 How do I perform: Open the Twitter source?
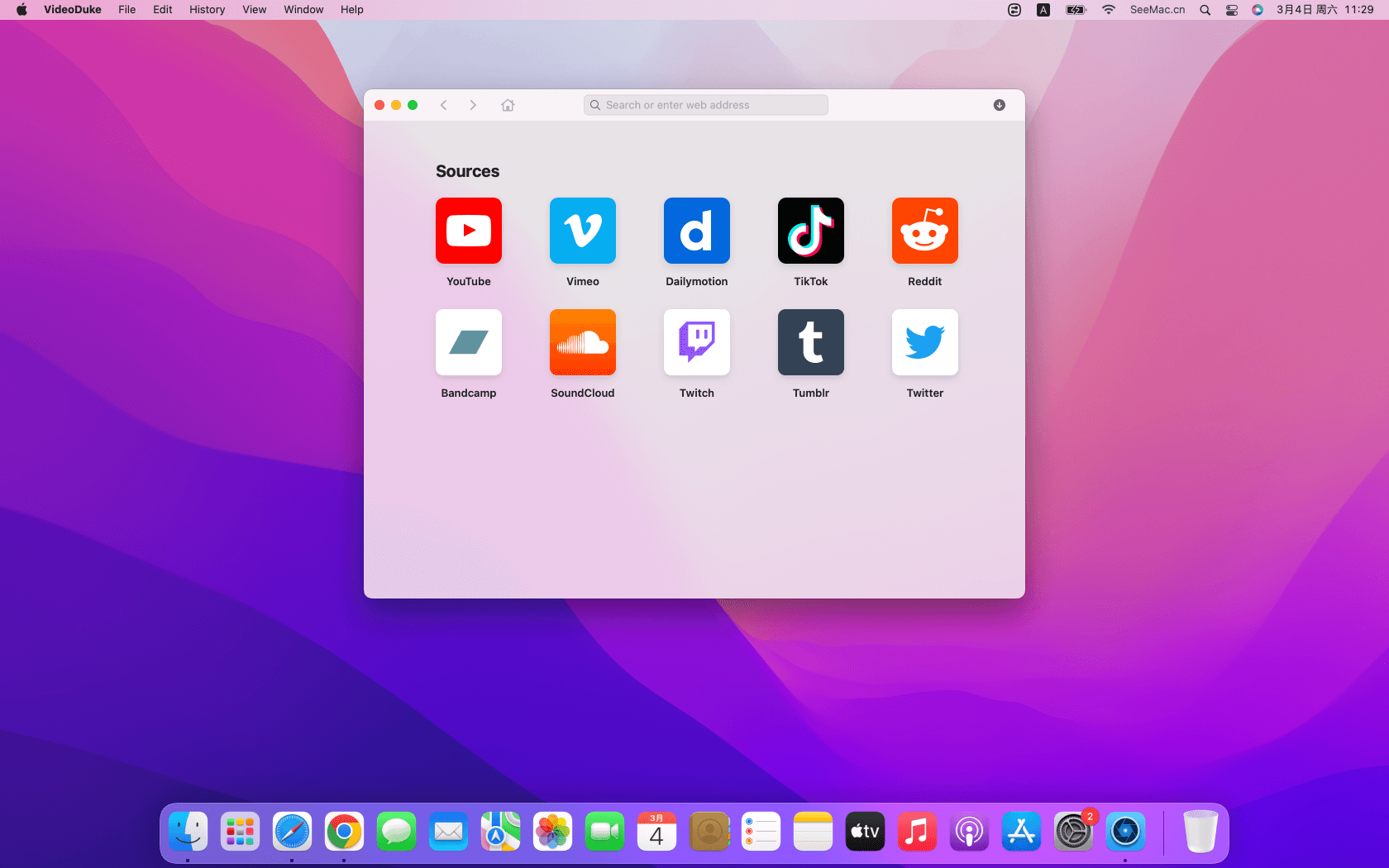(924, 342)
